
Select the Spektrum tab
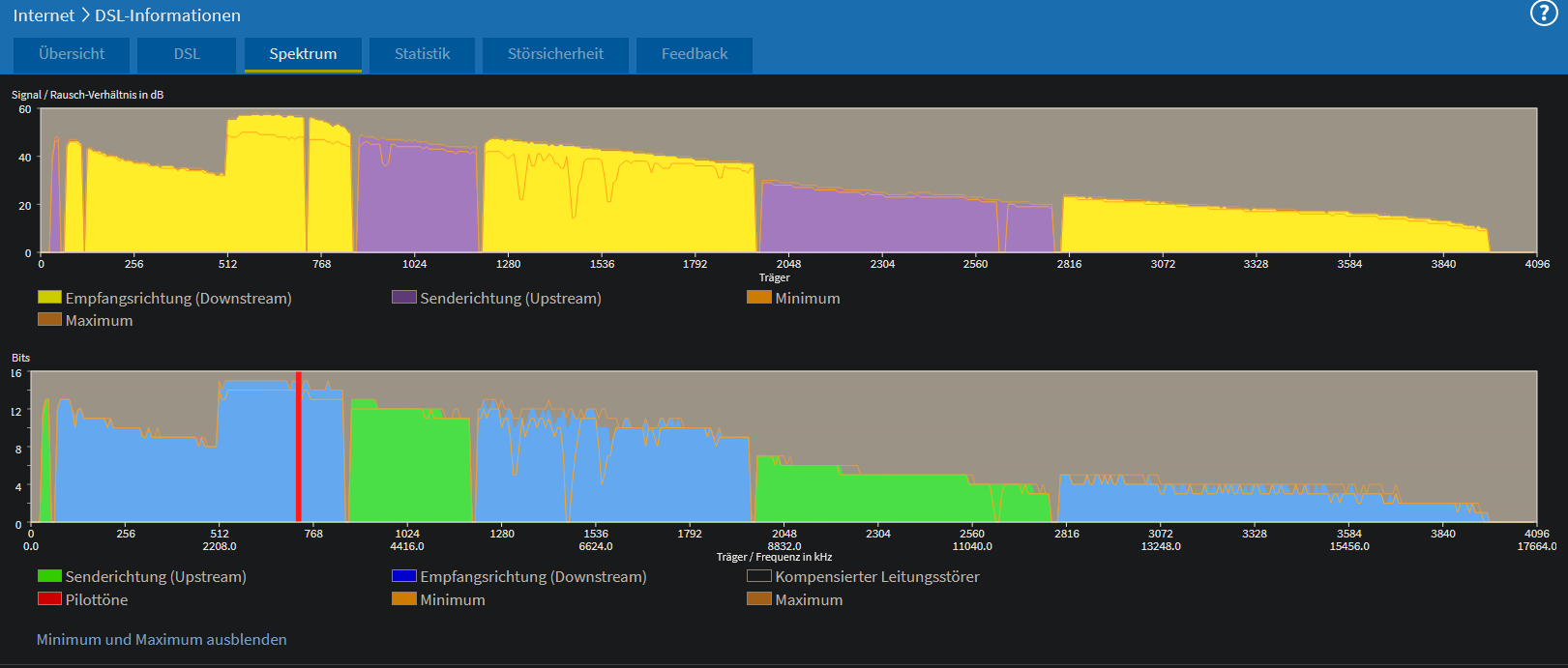point(303,54)
